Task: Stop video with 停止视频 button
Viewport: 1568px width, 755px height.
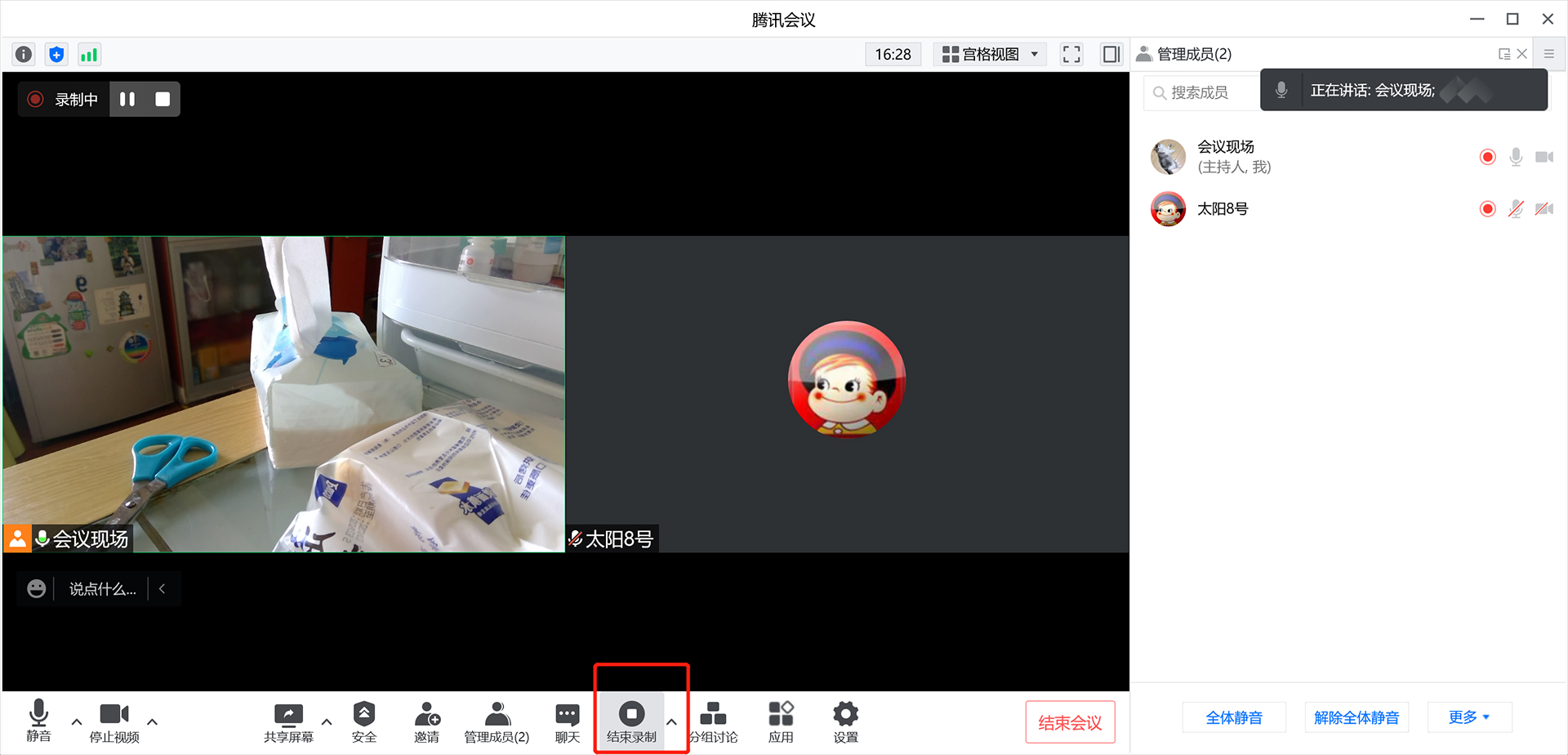Action: coord(114,722)
